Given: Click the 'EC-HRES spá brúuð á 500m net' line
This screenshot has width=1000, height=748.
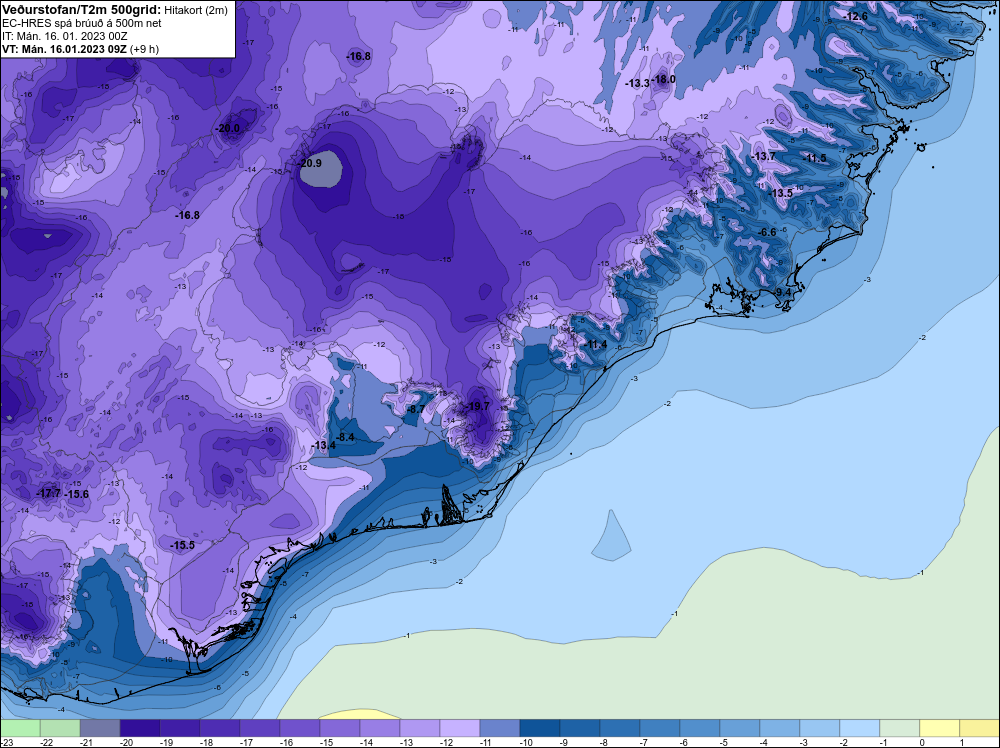Looking at the screenshot, I should pyautogui.click(x=82, y=23).
